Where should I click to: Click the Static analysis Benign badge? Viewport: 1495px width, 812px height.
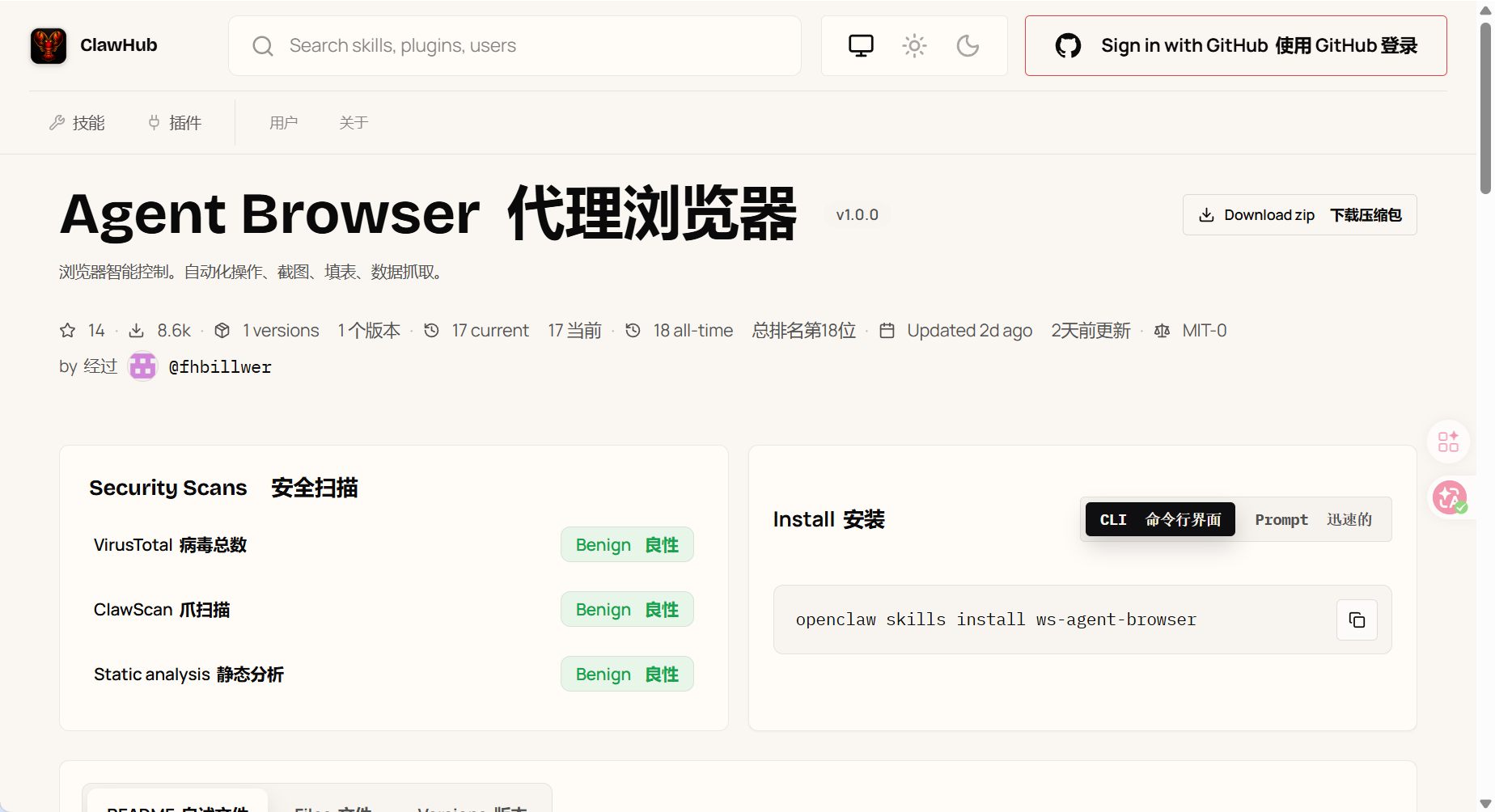click(x=627, y=675)
